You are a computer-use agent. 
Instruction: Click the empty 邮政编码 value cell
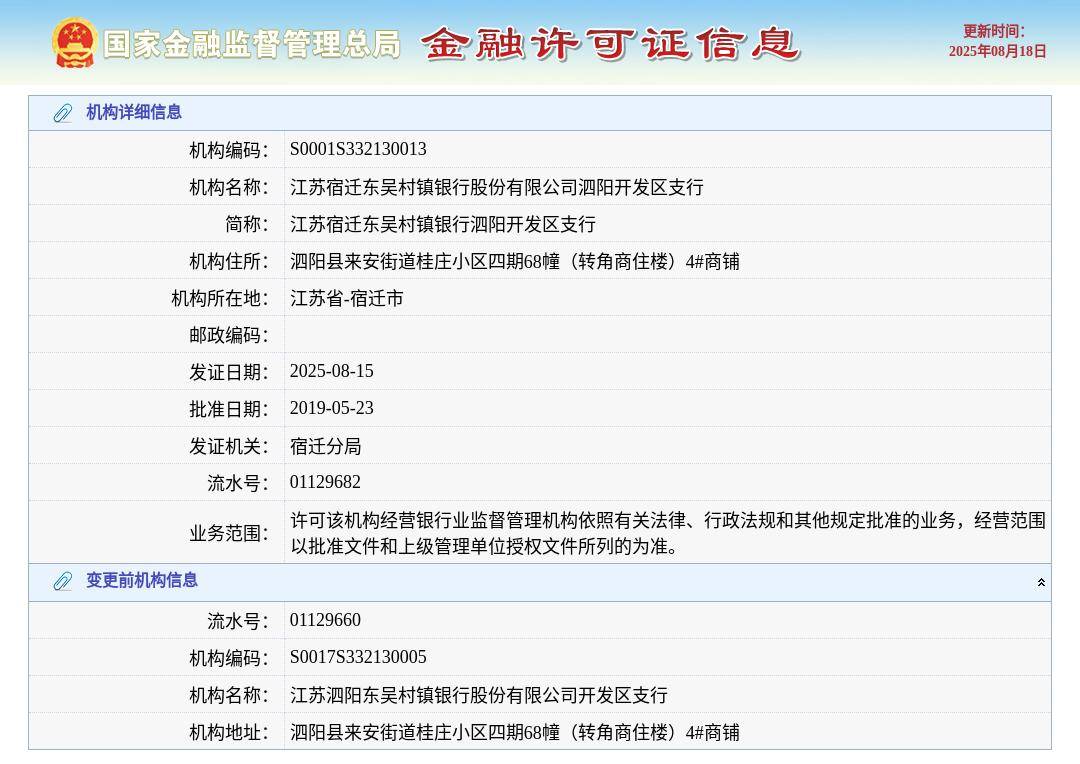667,334
